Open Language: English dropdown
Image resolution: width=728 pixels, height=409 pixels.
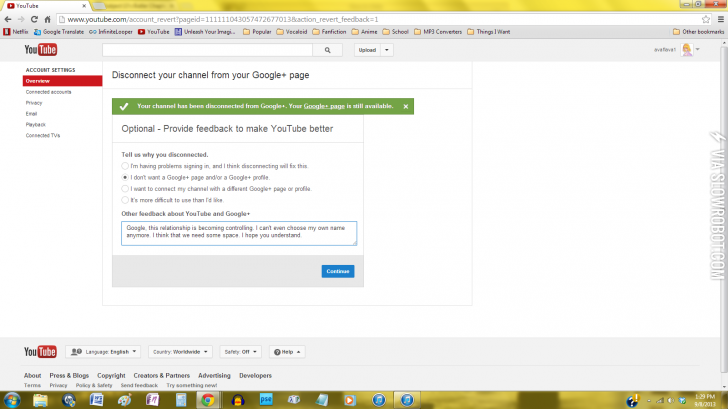104,352
